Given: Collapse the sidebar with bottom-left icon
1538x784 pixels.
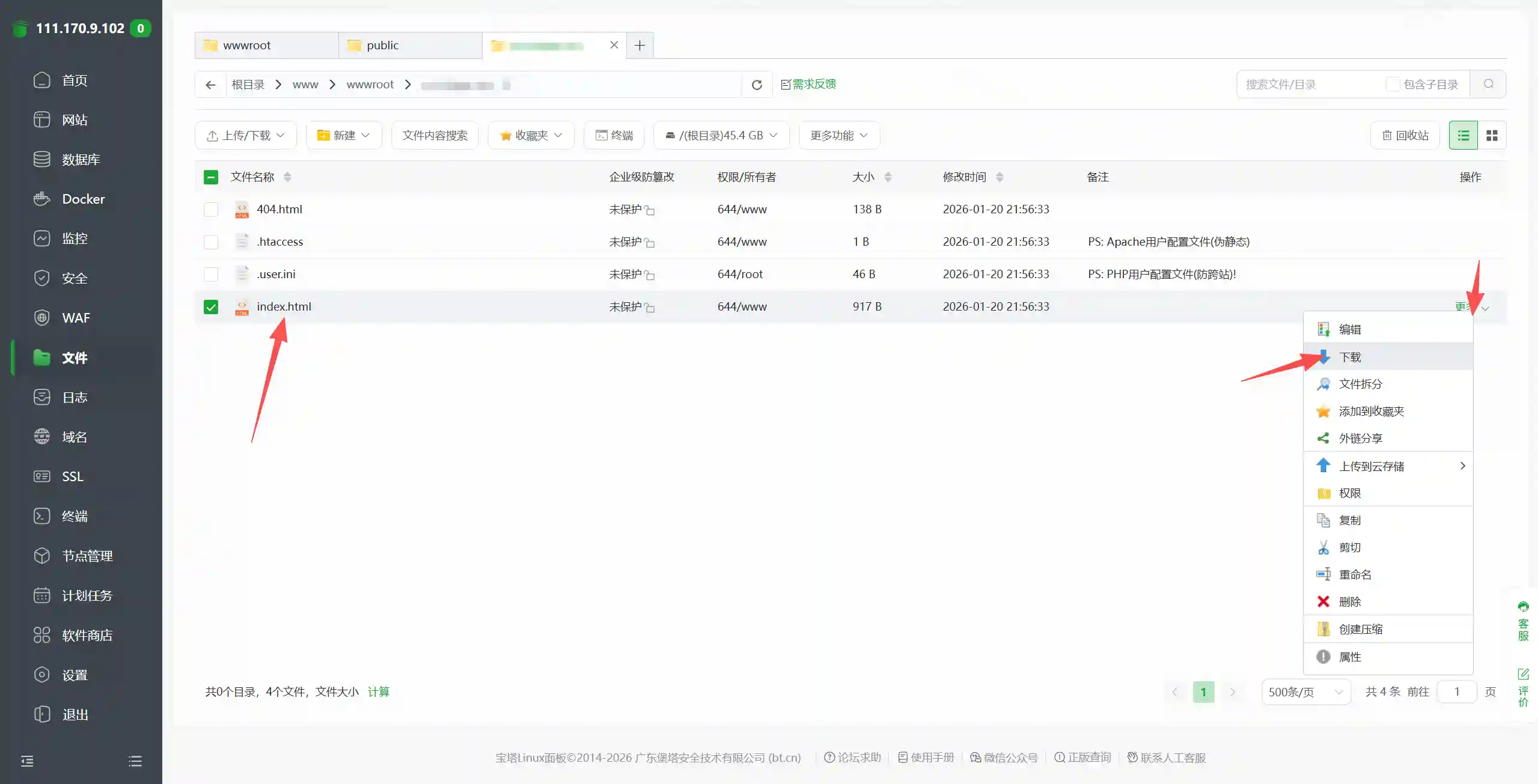Looking at the screenshot, I should pyautogui.click(x=27, y=761).
